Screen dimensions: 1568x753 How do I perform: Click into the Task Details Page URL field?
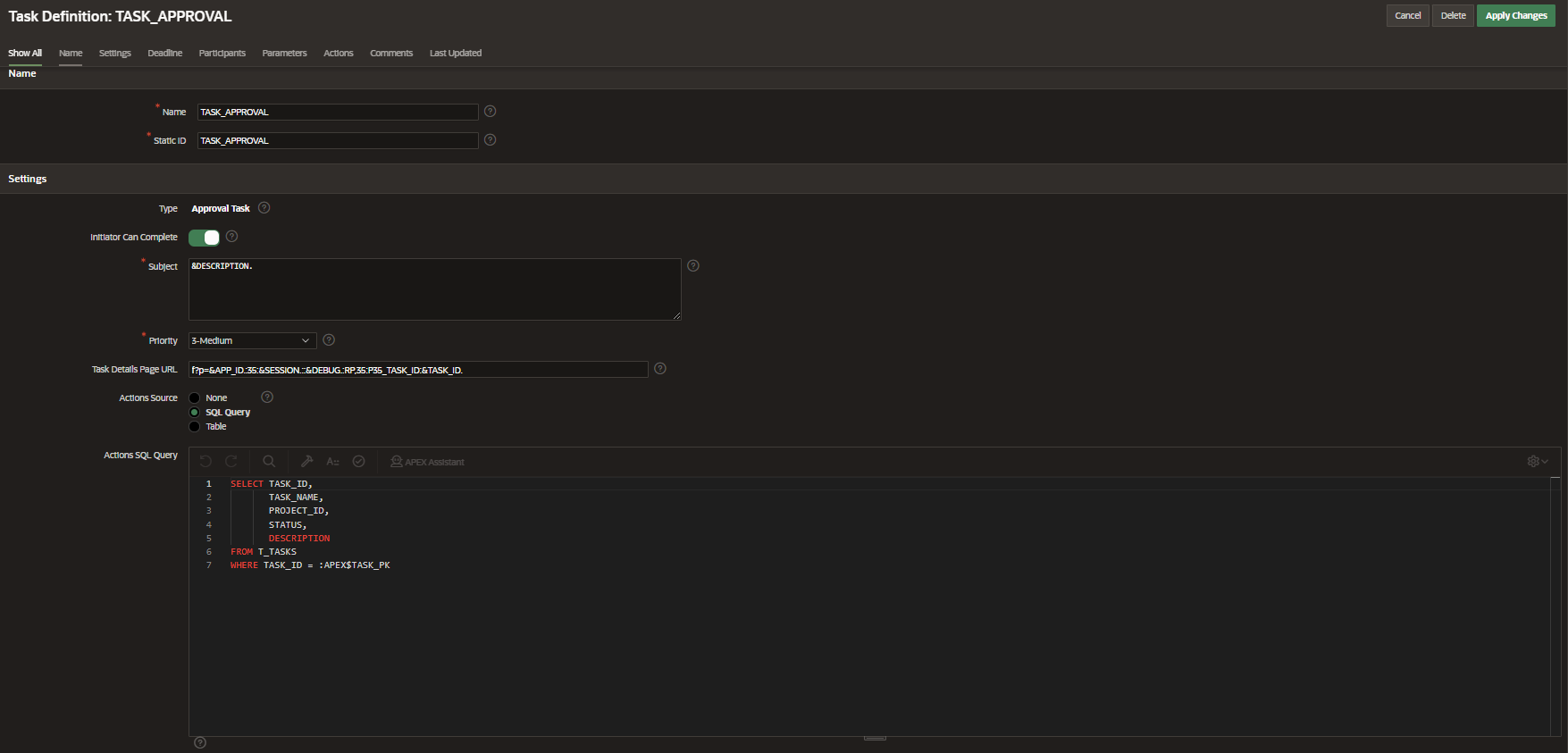point(418,370)
